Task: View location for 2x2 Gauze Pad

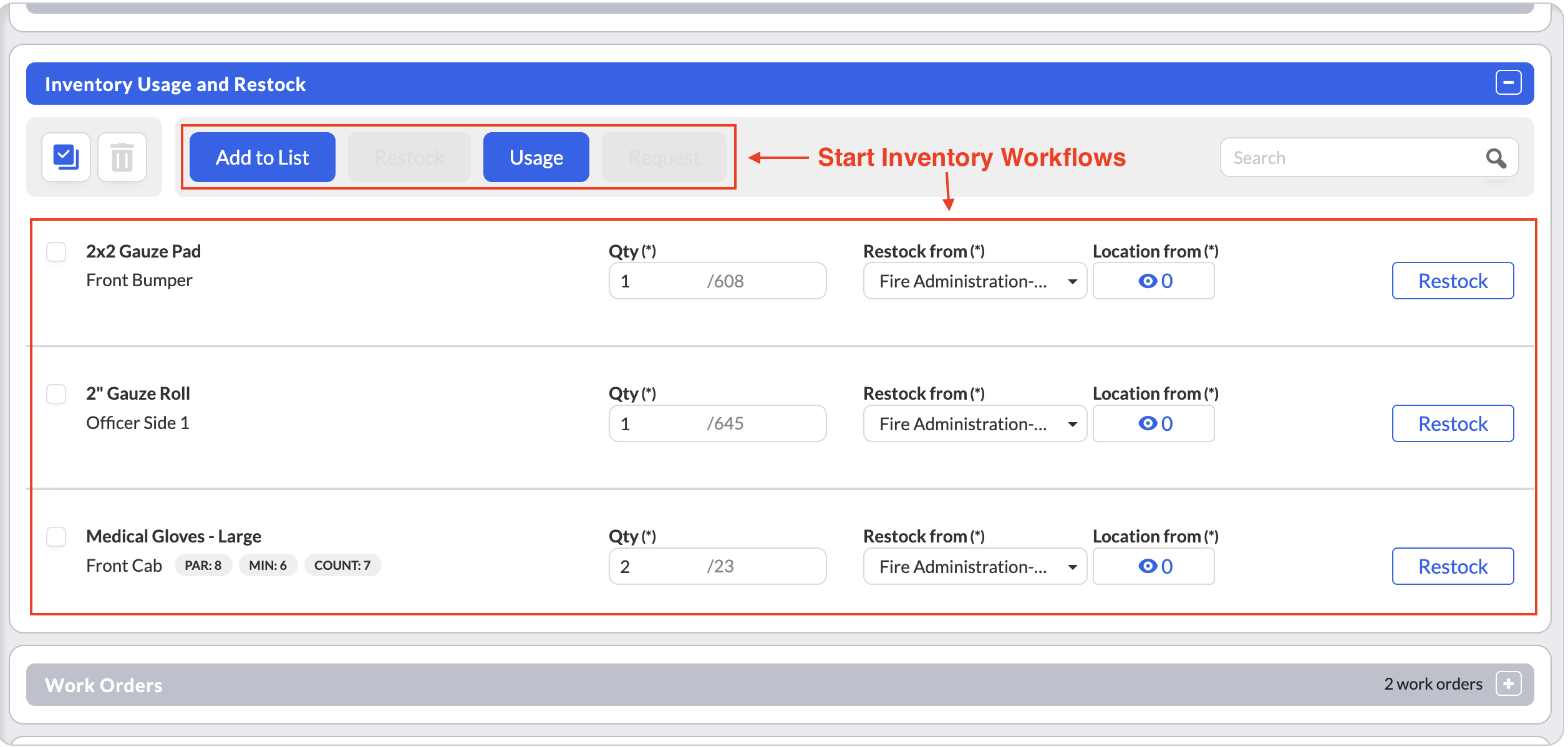Action: pyautogui.click(x=1153, y=281)
